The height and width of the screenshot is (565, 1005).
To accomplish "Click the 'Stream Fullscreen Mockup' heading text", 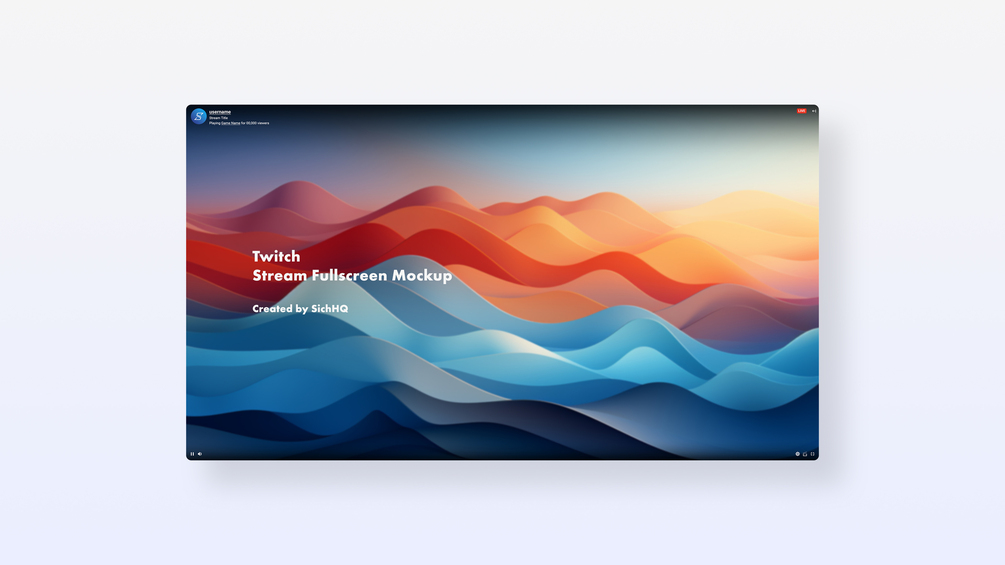I will [352, 275].
